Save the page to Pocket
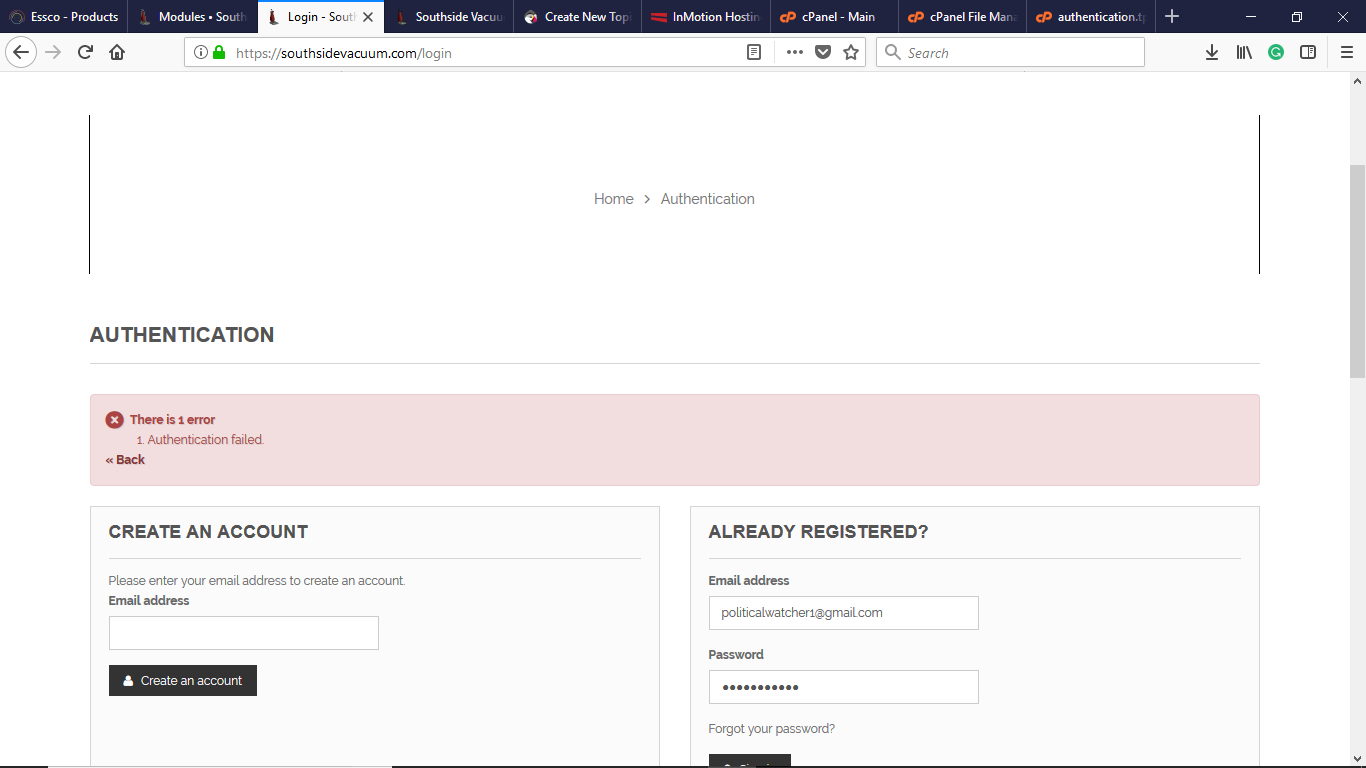The height and width of the screenshot is (768, 1366). [823, 53]
